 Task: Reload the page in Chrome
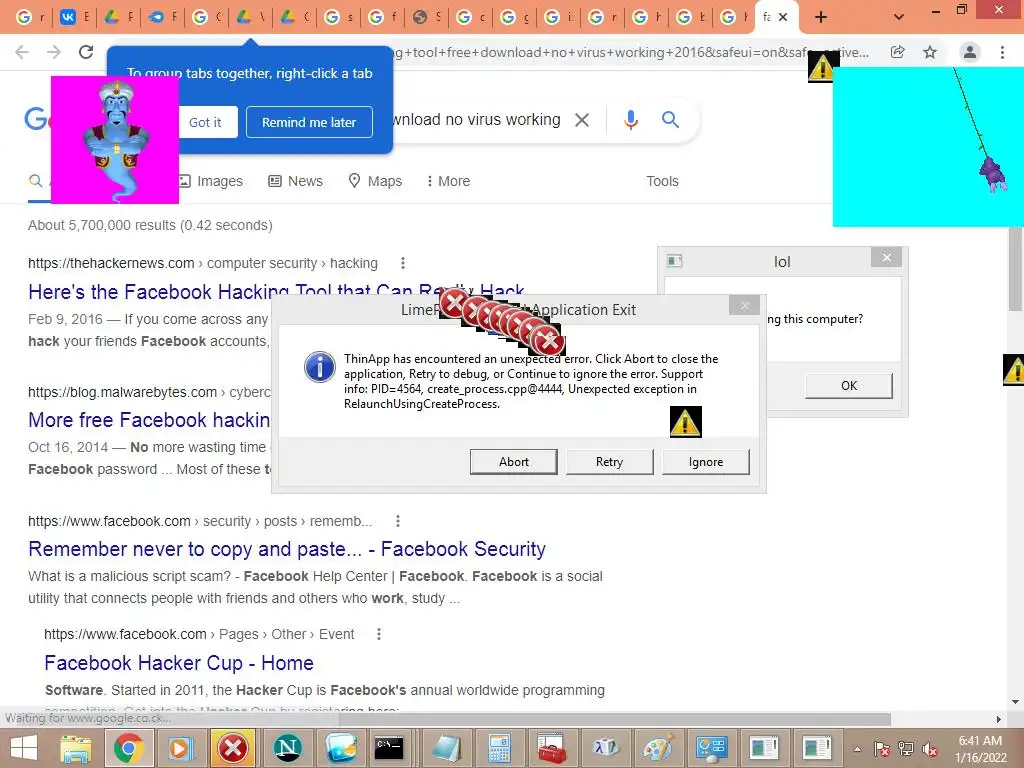click(86, 52)
